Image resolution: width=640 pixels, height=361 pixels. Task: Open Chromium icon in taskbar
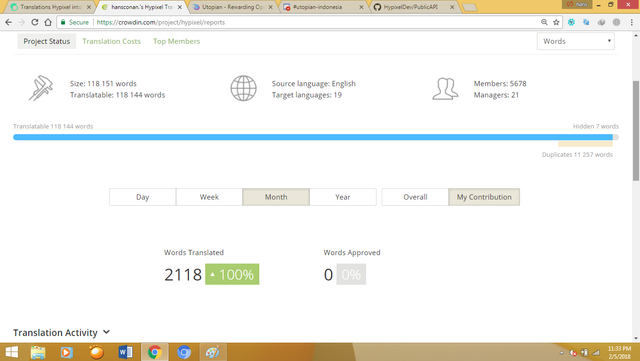point(184,352)
